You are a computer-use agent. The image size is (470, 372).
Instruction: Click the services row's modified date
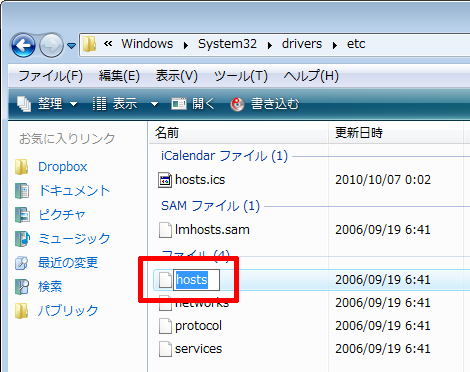click(x=383, y=349)
